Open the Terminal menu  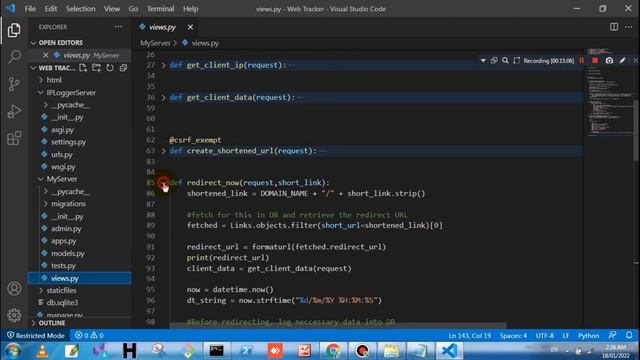click(x=160, y=9)
